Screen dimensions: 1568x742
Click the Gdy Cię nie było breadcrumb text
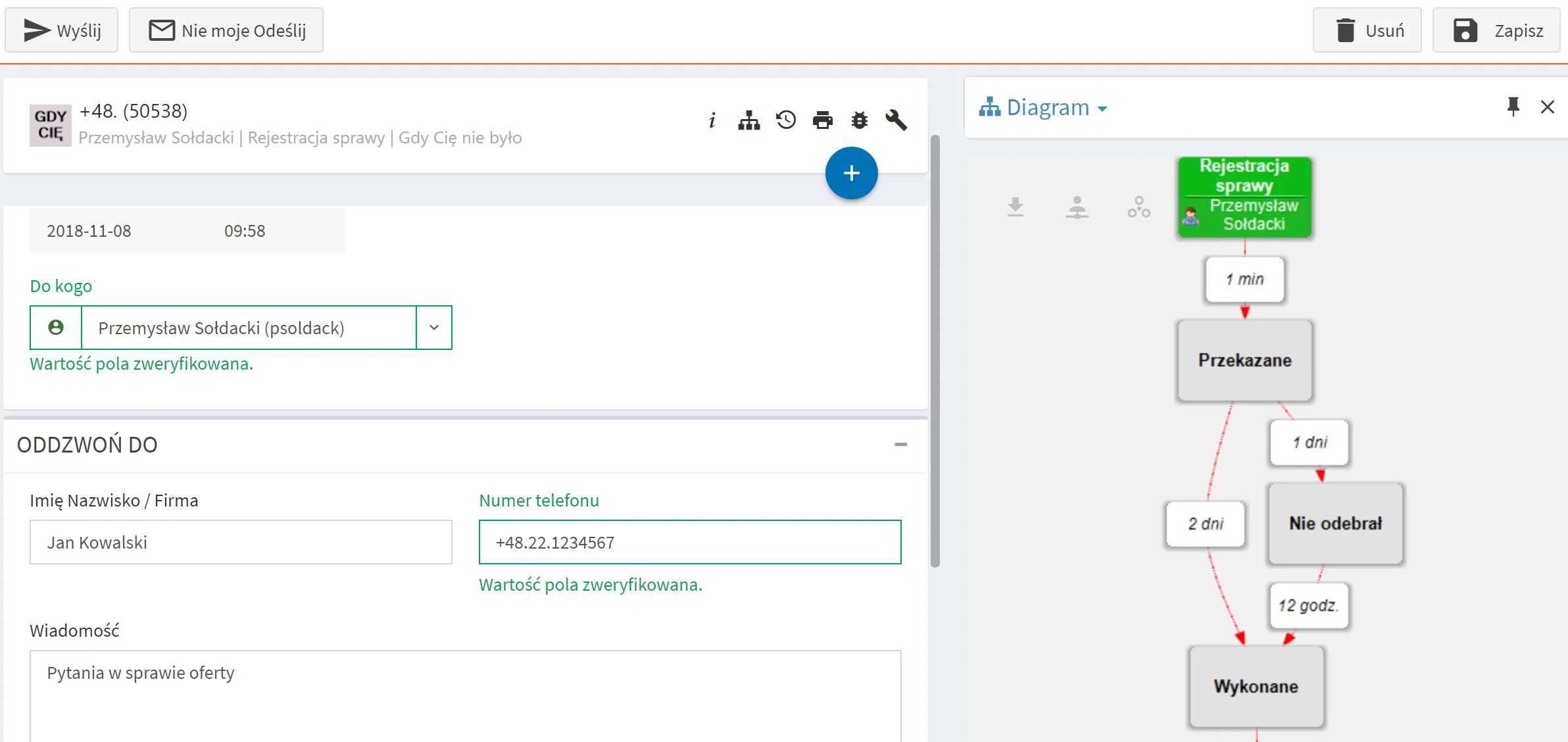pos(460,137)
